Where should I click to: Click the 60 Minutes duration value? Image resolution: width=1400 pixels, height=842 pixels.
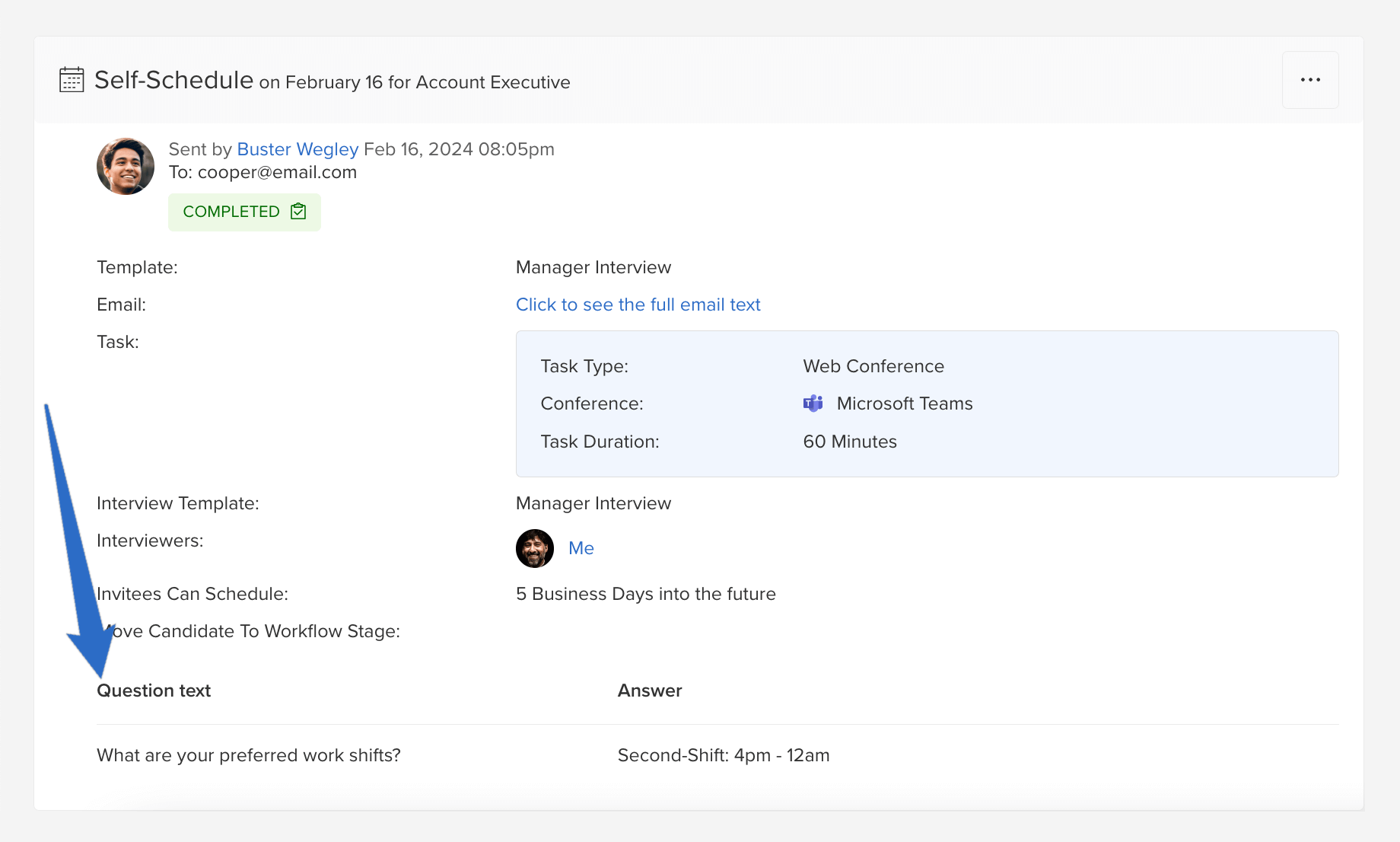(849, 442)
